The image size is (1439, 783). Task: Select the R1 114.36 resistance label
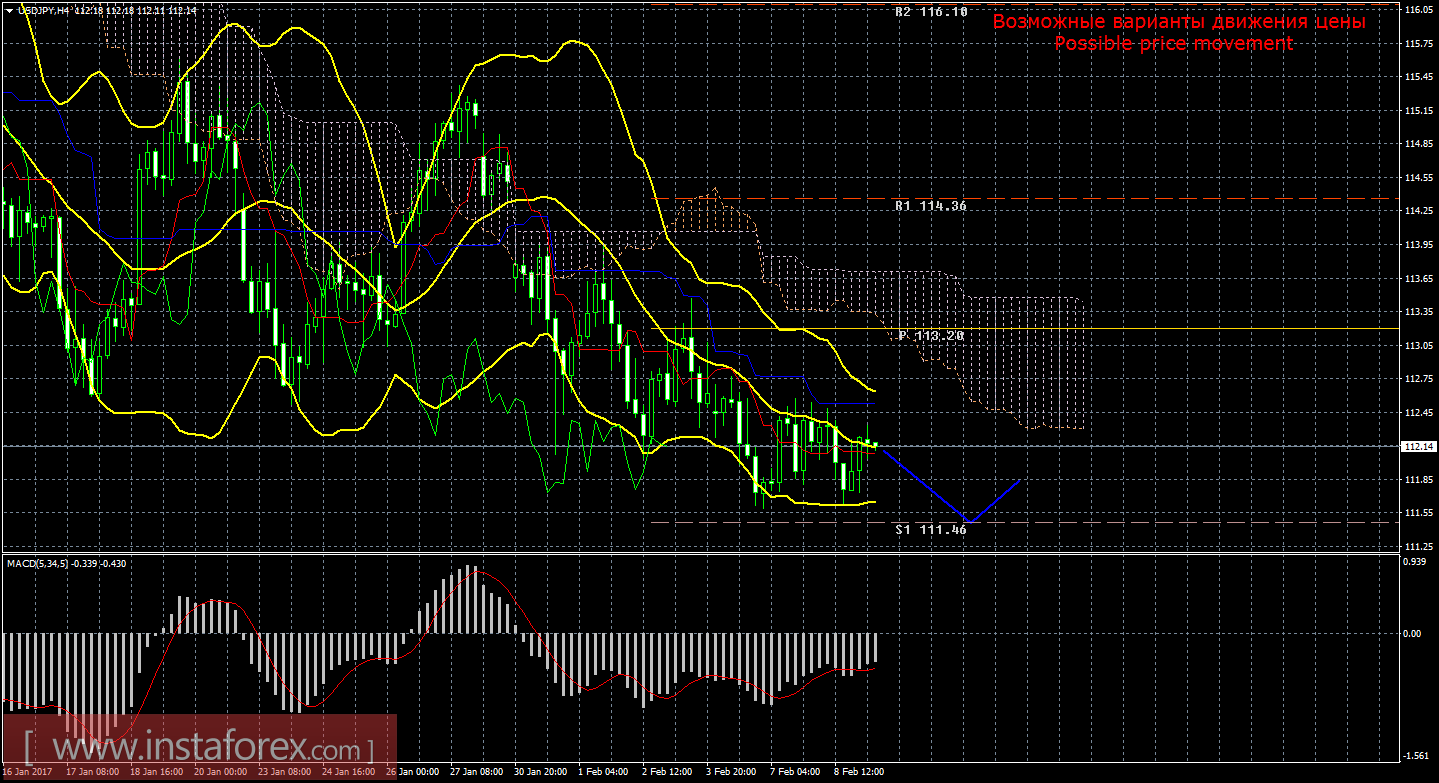pyautogui.click(x=931, y=205)
